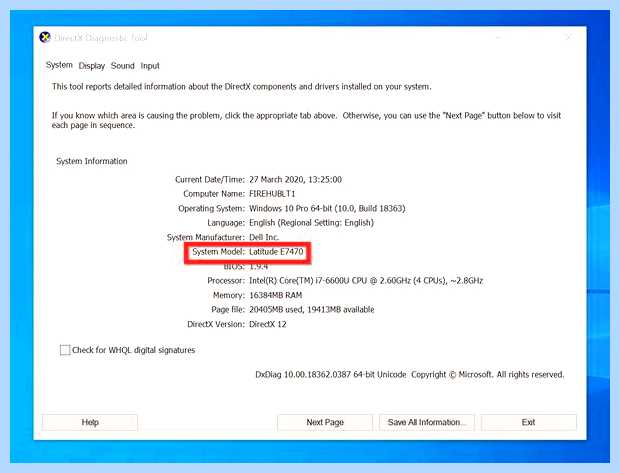Click the 16384MB RAM memory value

(276, 295)
